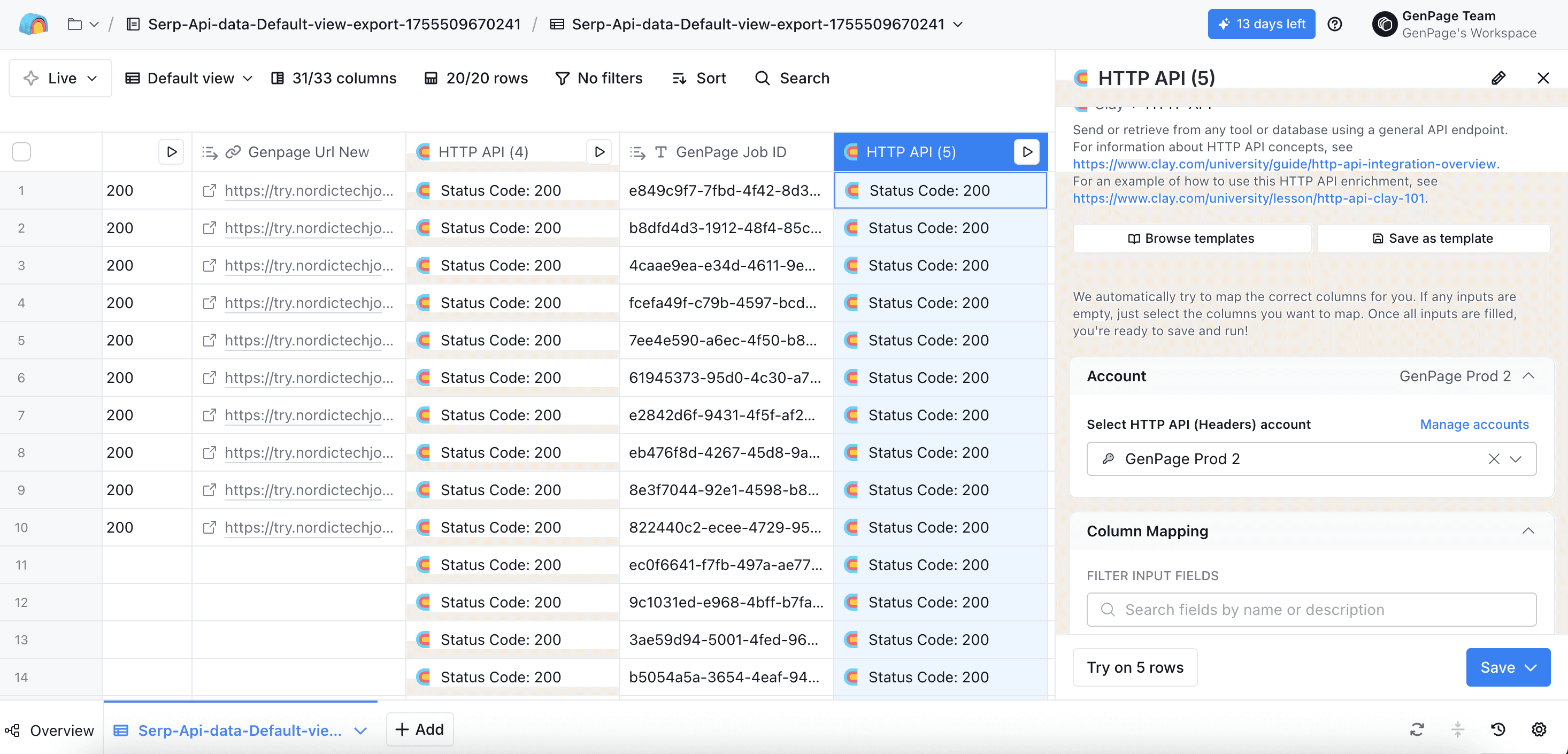Viewport: 1568px width, 754px height.
Task: Open the help question mark icon
Action: click(x=1335, y=25)
